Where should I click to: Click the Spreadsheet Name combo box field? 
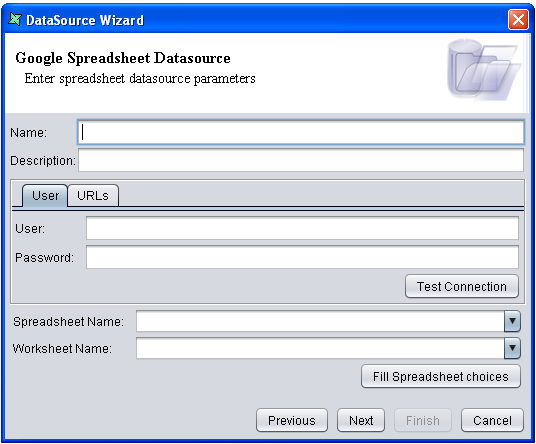point(320,321)
